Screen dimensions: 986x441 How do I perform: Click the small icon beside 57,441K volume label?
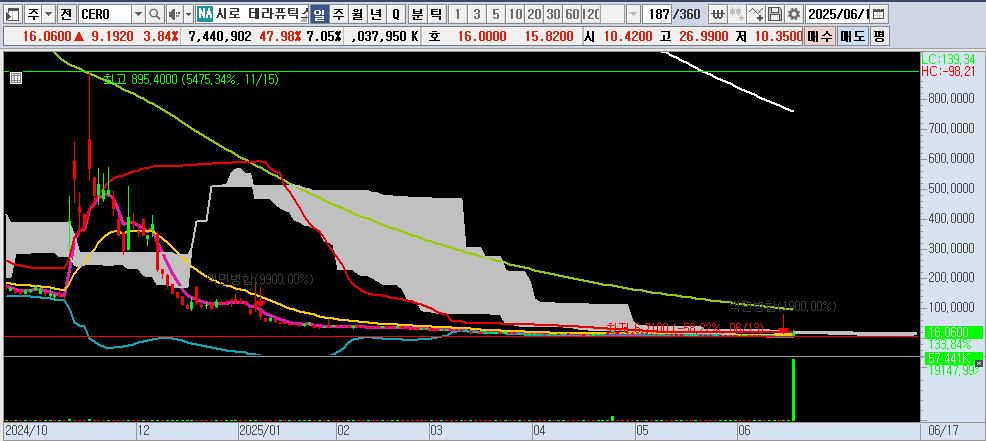coord(978,363)
